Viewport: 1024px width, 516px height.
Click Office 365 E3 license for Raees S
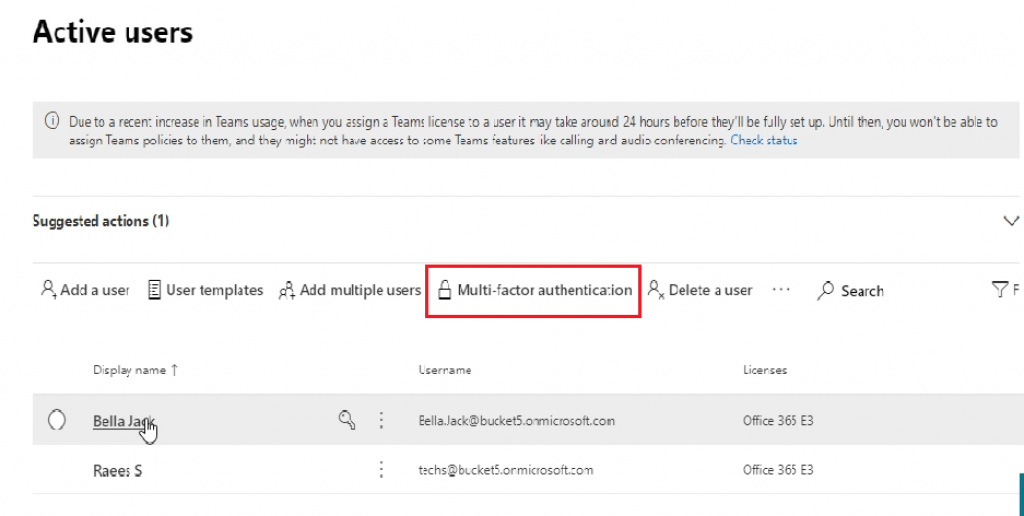point(778,470)
